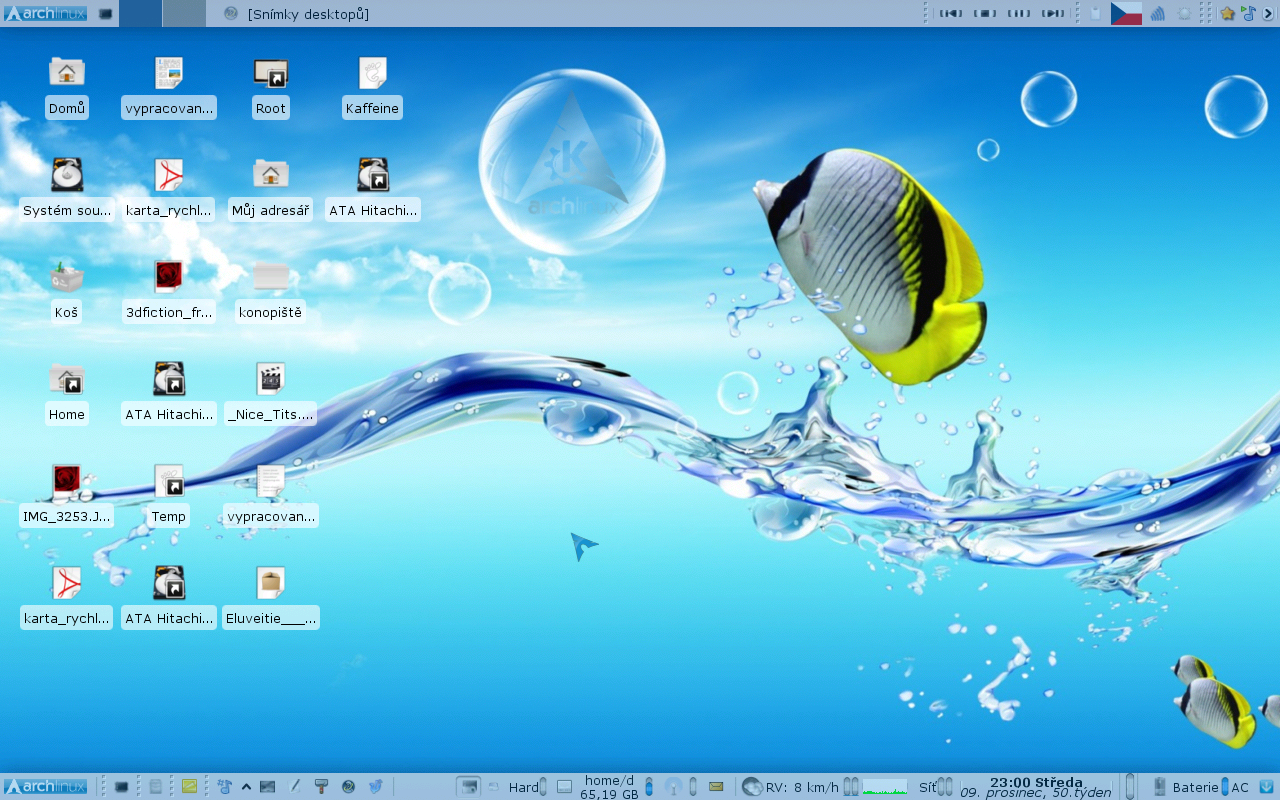Open the Eluveitie archive file icon
The image size is (1280, 800).
click(x=270, y=584)
